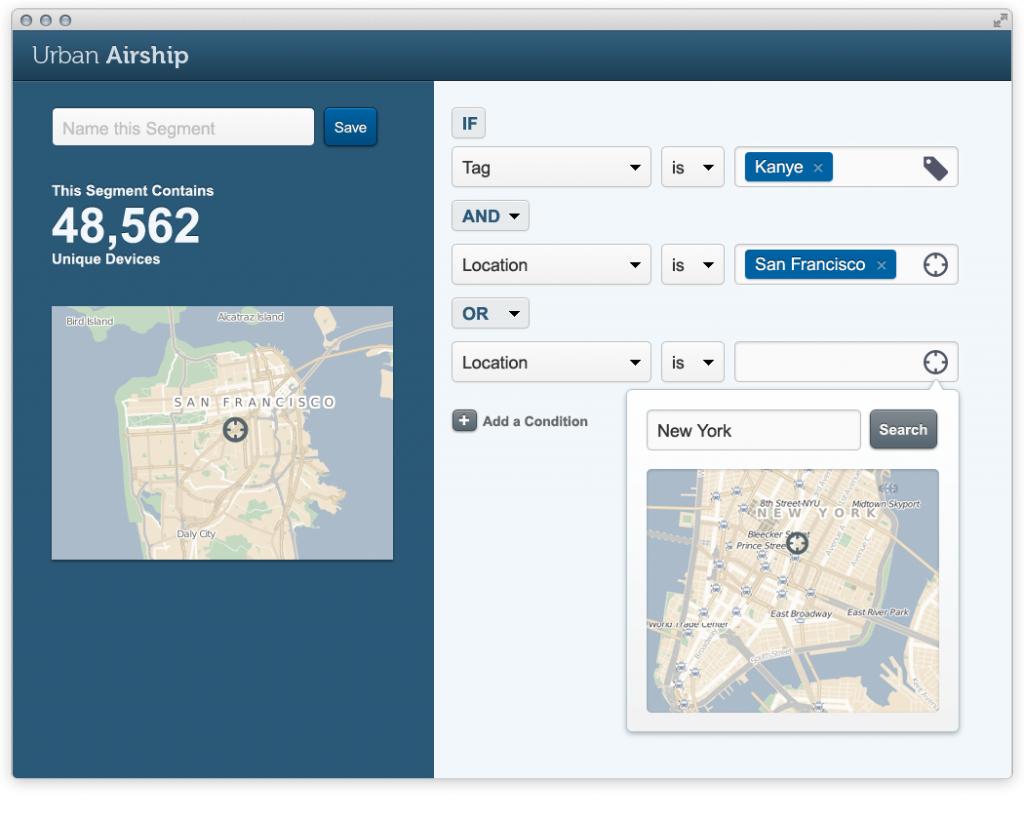Open location picker for San Francisco row
The image size is (1024, 819).
coord(935,265)
